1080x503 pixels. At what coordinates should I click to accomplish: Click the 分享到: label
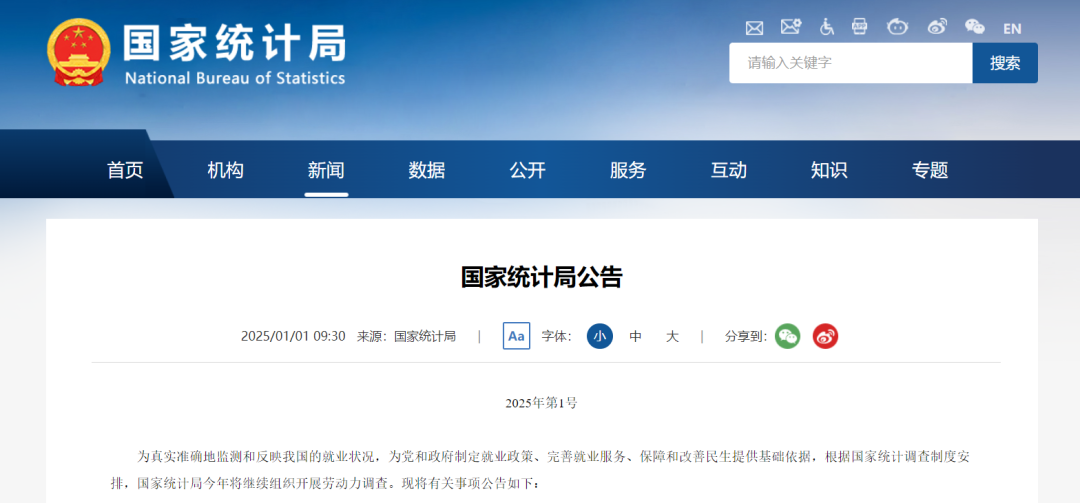coord(746,336)
